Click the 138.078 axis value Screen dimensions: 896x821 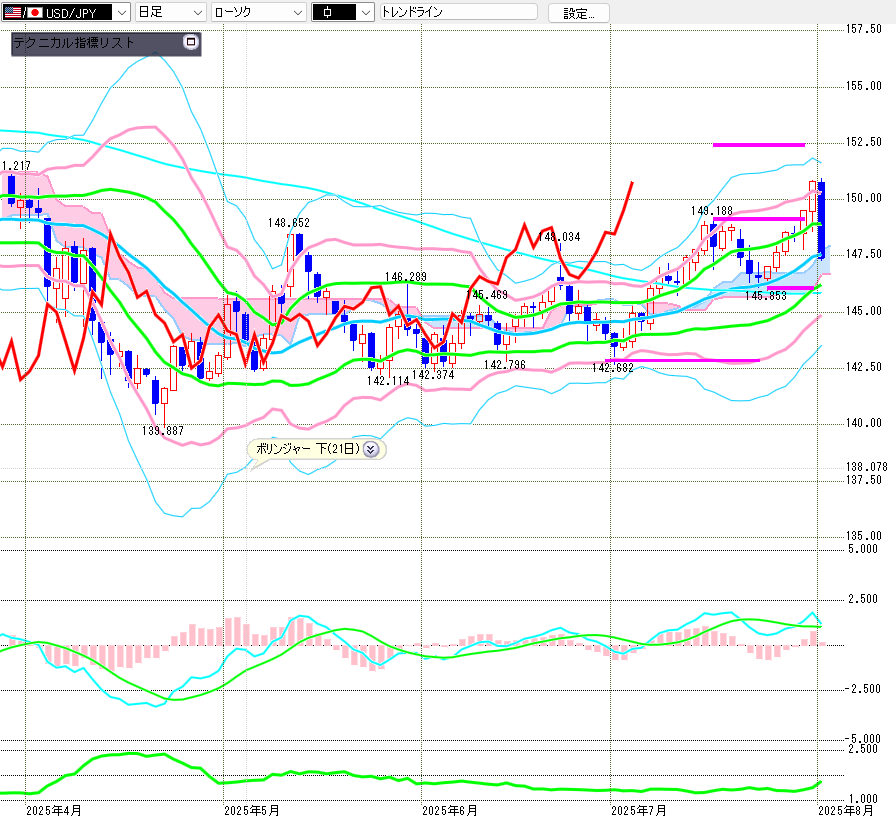pyautogui.click(x=867, y=467)
